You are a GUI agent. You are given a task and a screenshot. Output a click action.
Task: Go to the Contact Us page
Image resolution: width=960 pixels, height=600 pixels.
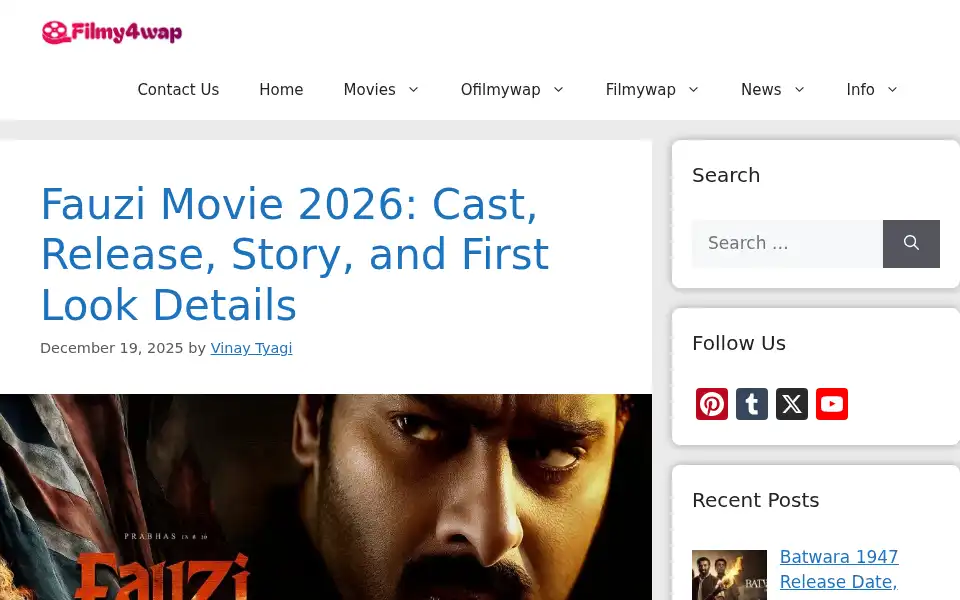pos(178,90)
